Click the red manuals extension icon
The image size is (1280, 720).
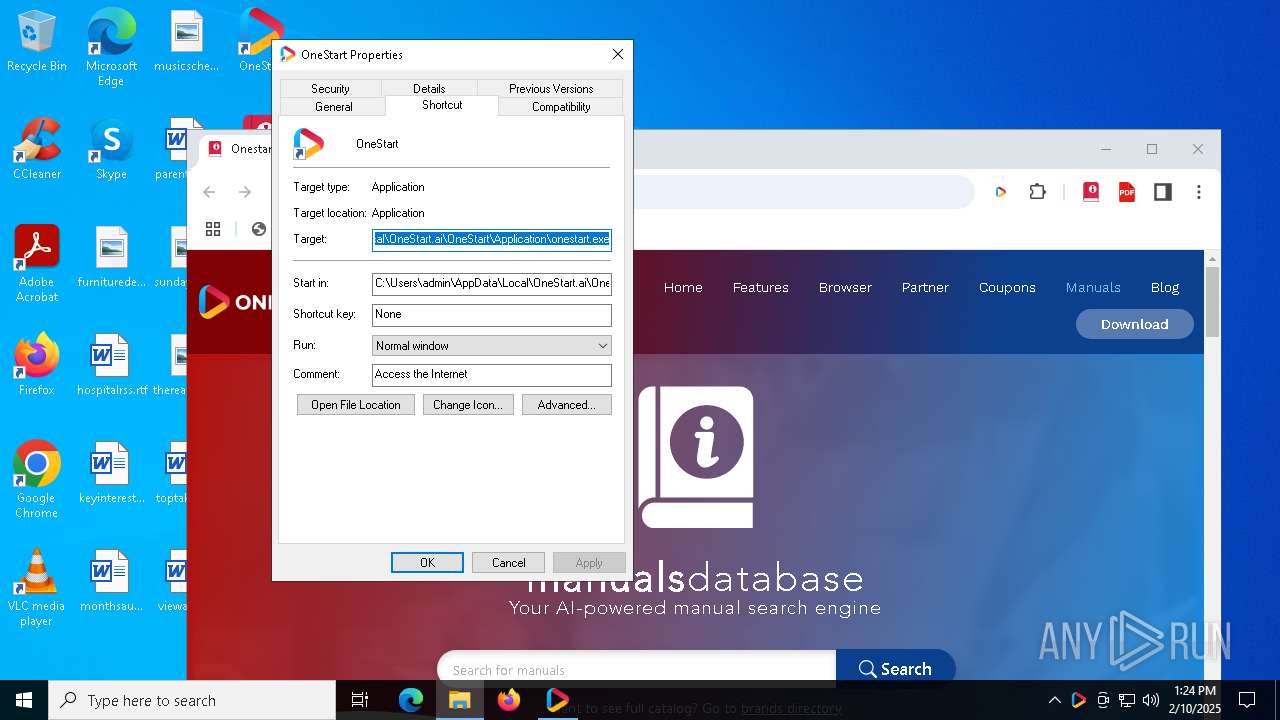[x=1091, y=192]
